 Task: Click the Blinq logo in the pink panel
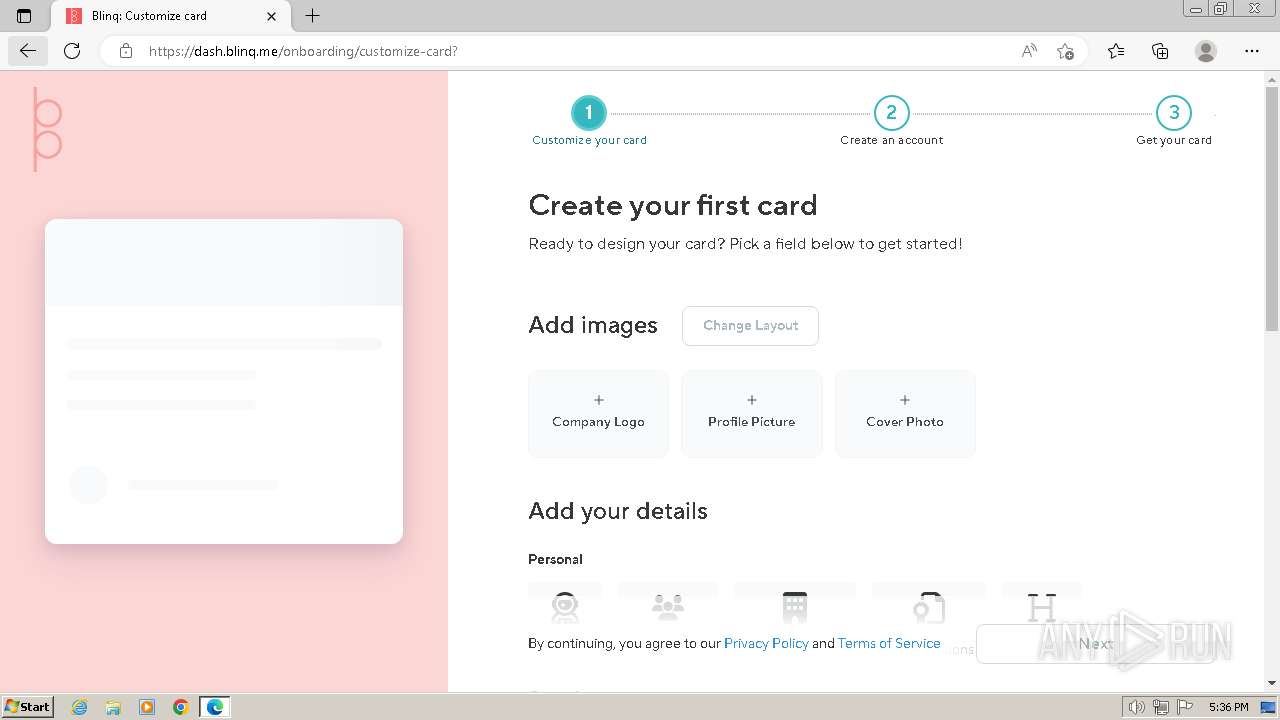(48, 130)
